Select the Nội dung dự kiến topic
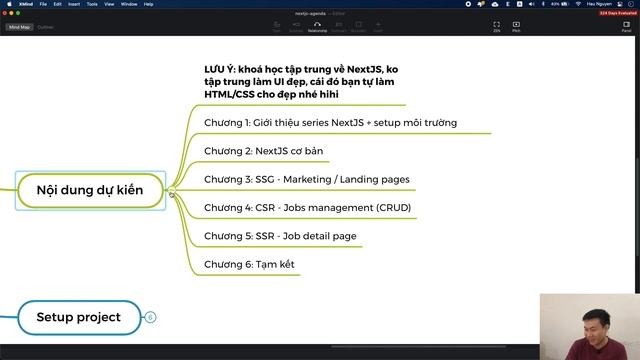The image size is (640, 360). tap(90, 191)
